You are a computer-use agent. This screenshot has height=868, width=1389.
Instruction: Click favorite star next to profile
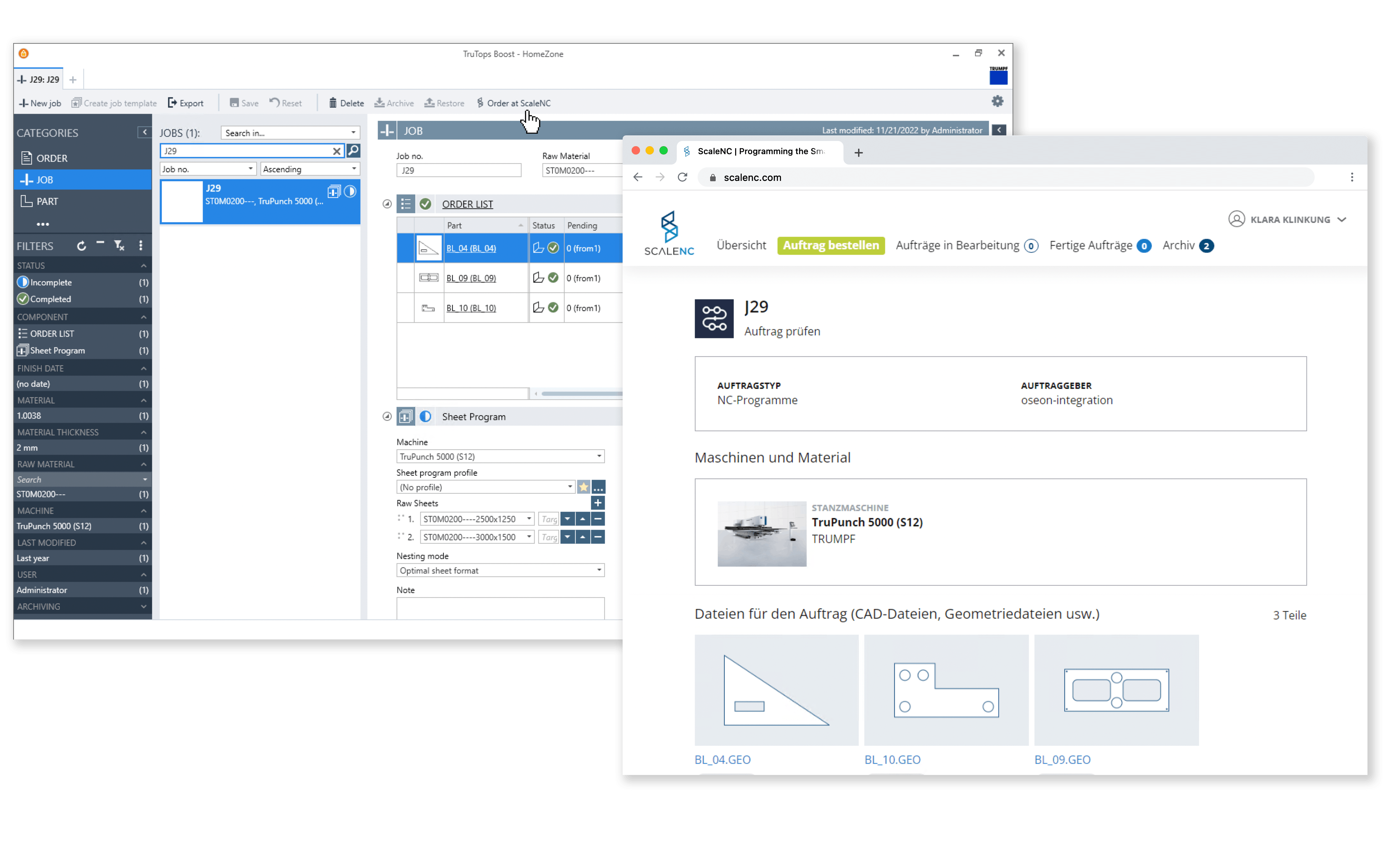(x=584, y=487)
